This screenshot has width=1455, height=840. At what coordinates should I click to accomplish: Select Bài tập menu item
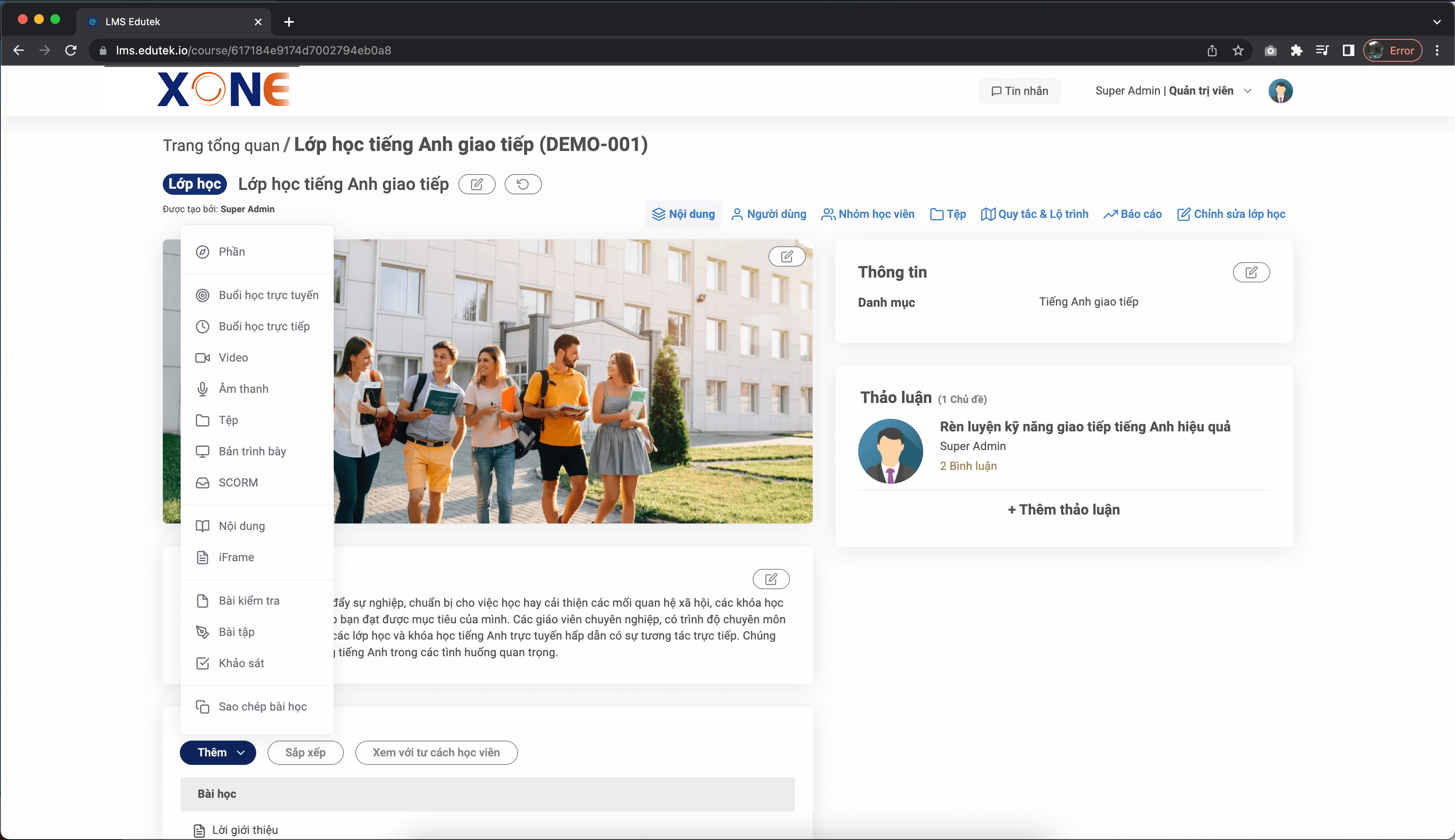click(x=257, y=632)
